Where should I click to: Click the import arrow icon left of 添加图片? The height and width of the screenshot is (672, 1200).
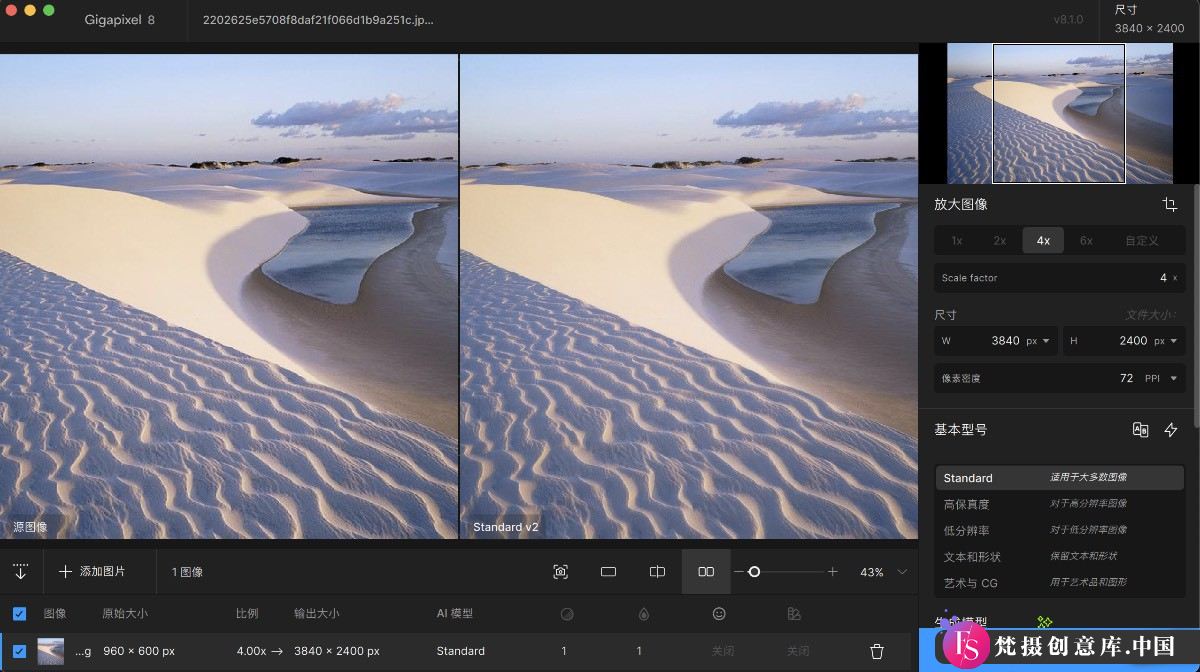(20, 572)
